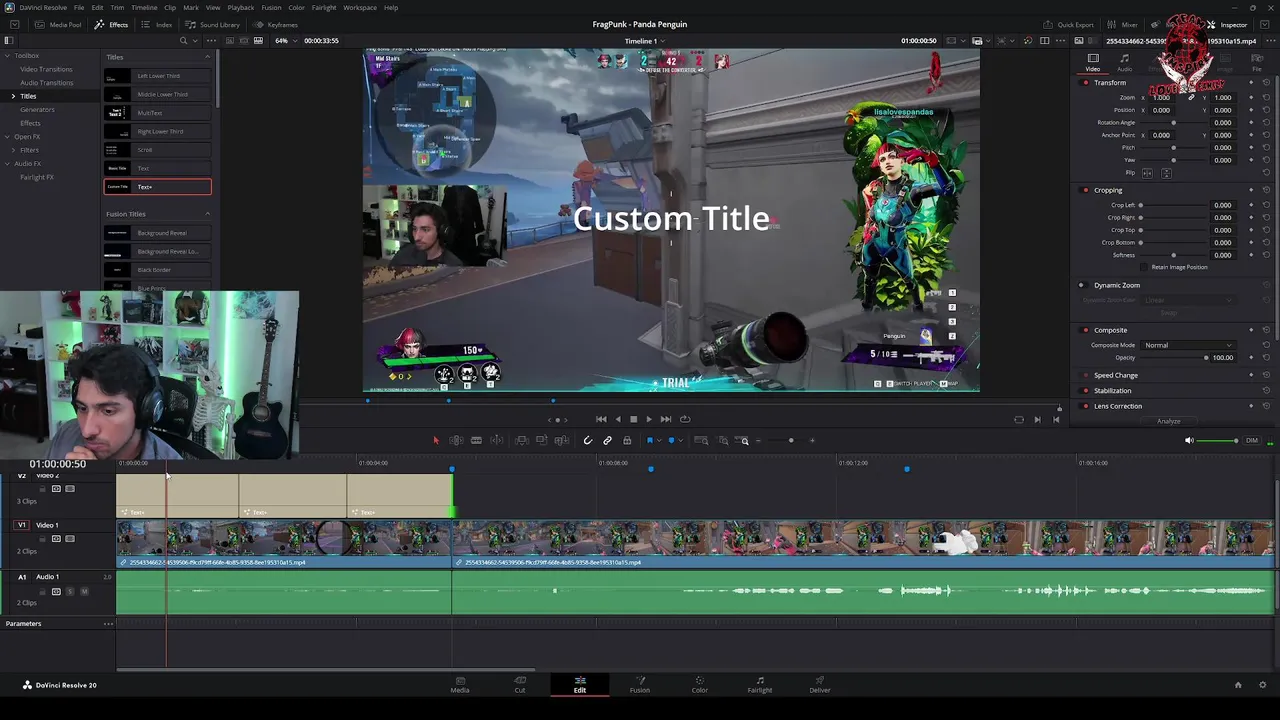The image size is (1280, 720).
Task: Switch to the Color page tab
Action: 700,685
